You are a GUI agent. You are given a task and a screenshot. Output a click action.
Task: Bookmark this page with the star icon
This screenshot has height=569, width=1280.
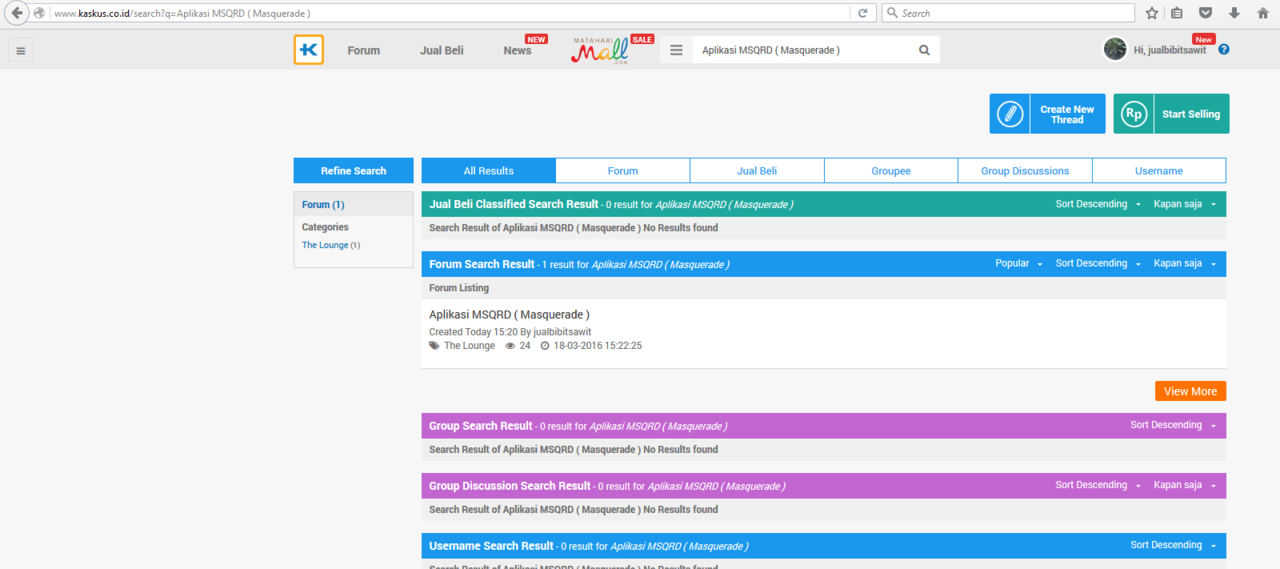tap(1151, 13)
